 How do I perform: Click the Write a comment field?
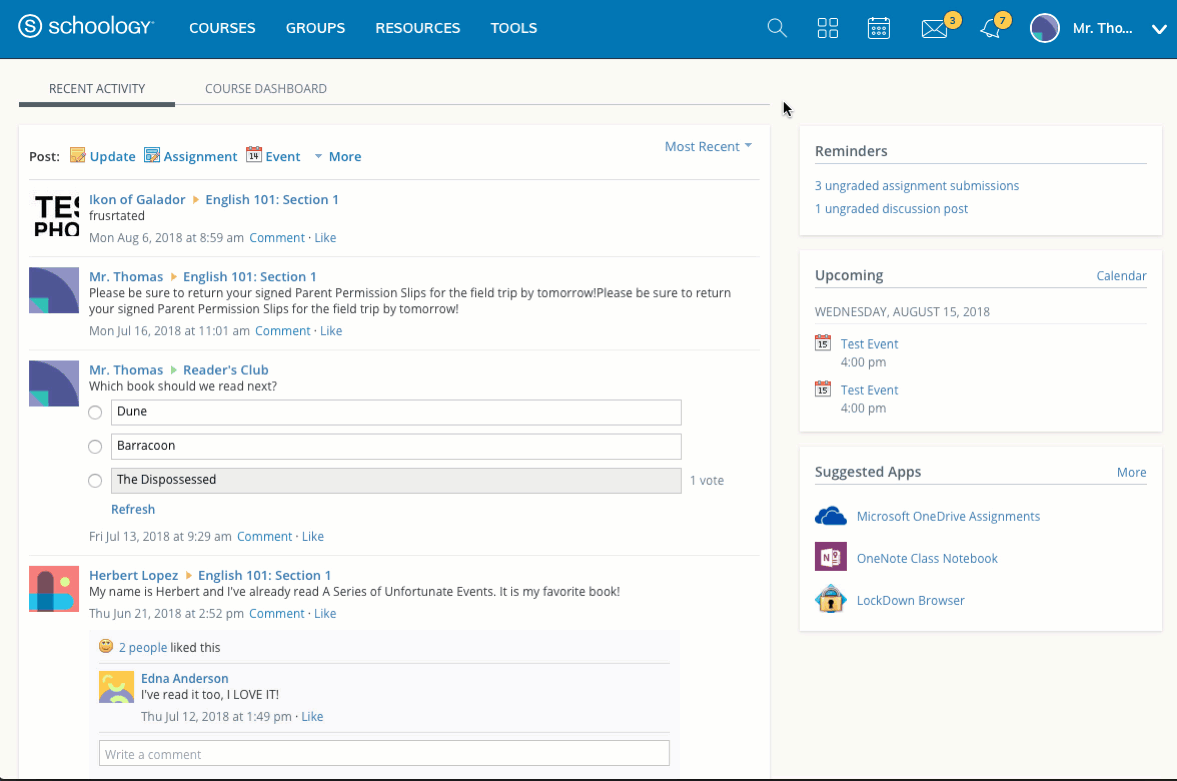coord(384,754)
